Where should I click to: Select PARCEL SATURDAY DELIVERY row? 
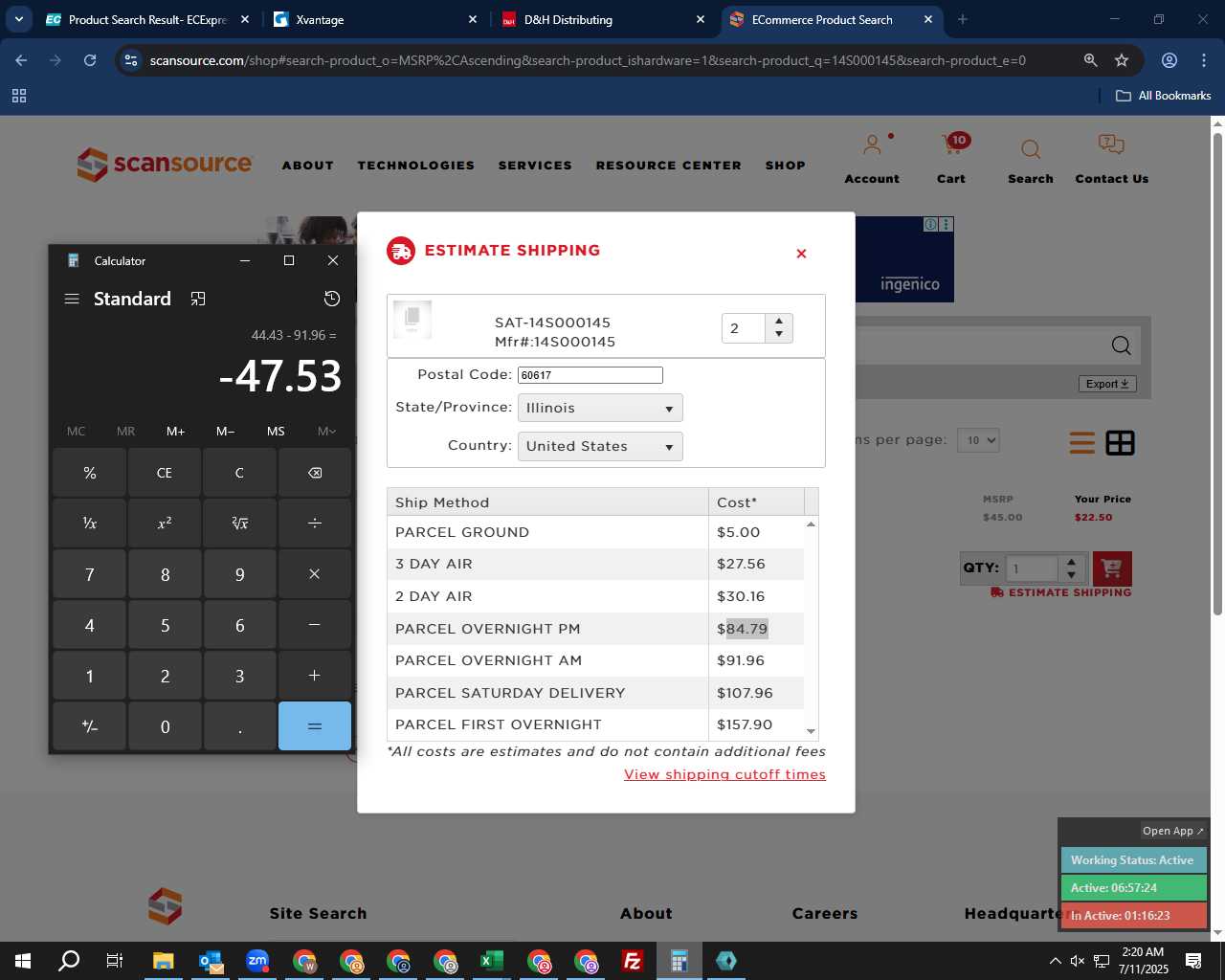595,693
